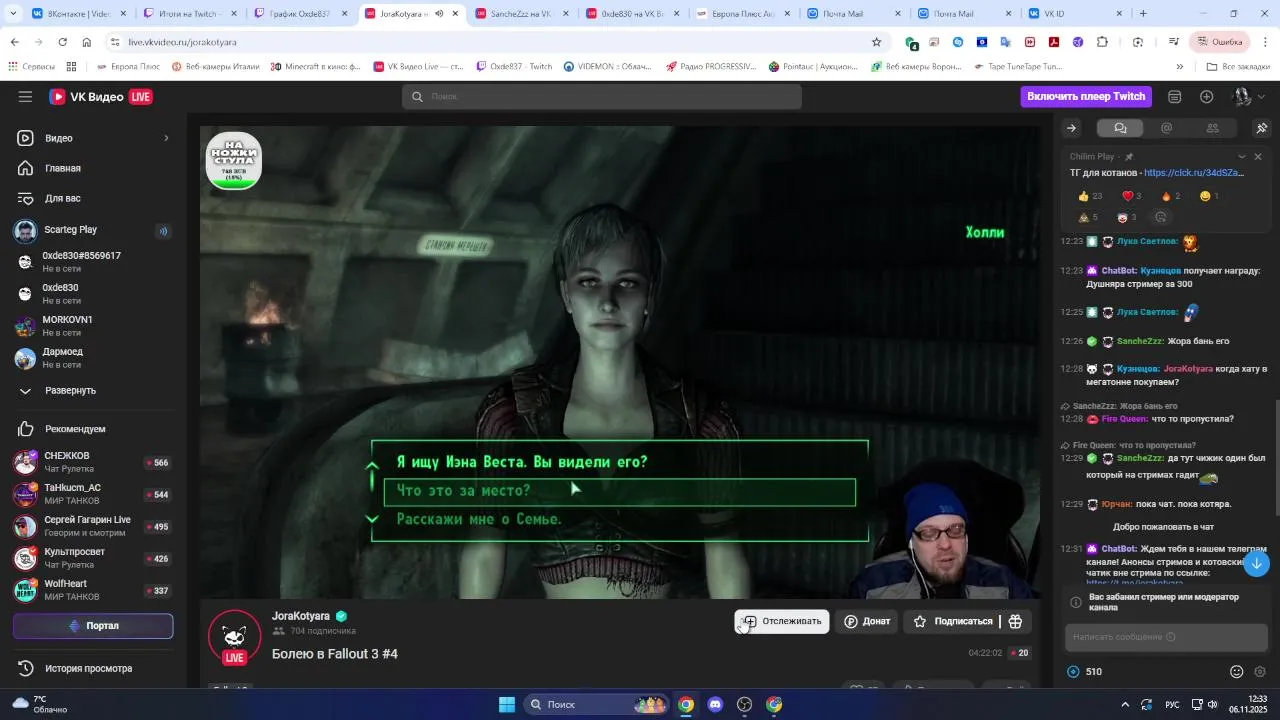This screenshot has width=1280, height=720.
Task: Open Сергей Гагарин Live stream
Action: (x=94, y=526)
